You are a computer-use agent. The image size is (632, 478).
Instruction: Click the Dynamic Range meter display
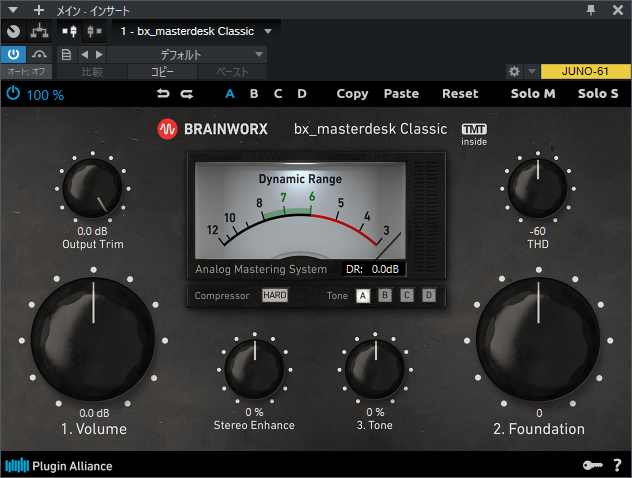[300, 210]
